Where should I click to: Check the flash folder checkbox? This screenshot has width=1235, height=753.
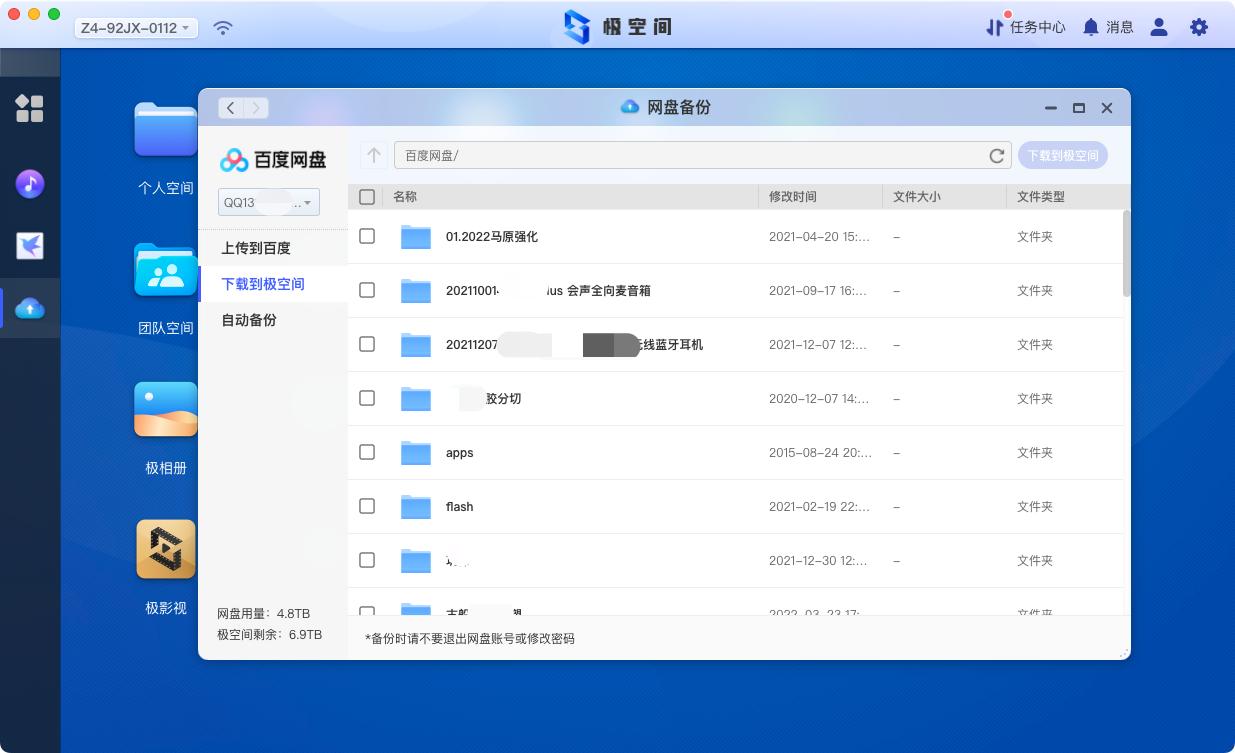pyautogui.click(x=367, y=506)
